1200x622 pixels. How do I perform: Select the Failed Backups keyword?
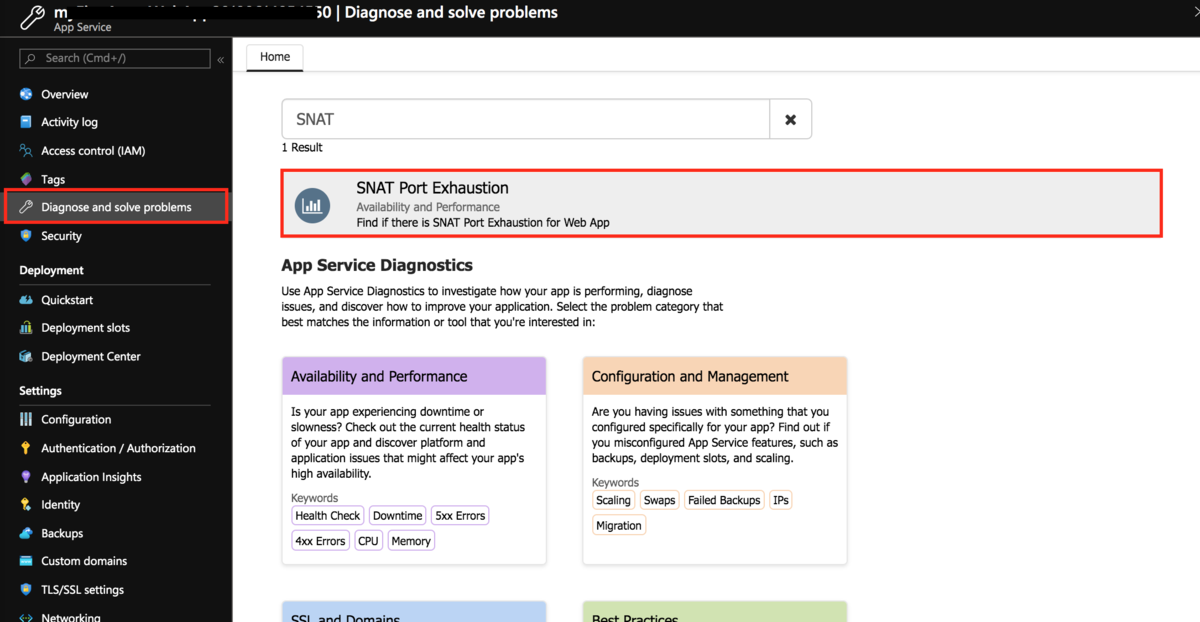tap(724, 500)
